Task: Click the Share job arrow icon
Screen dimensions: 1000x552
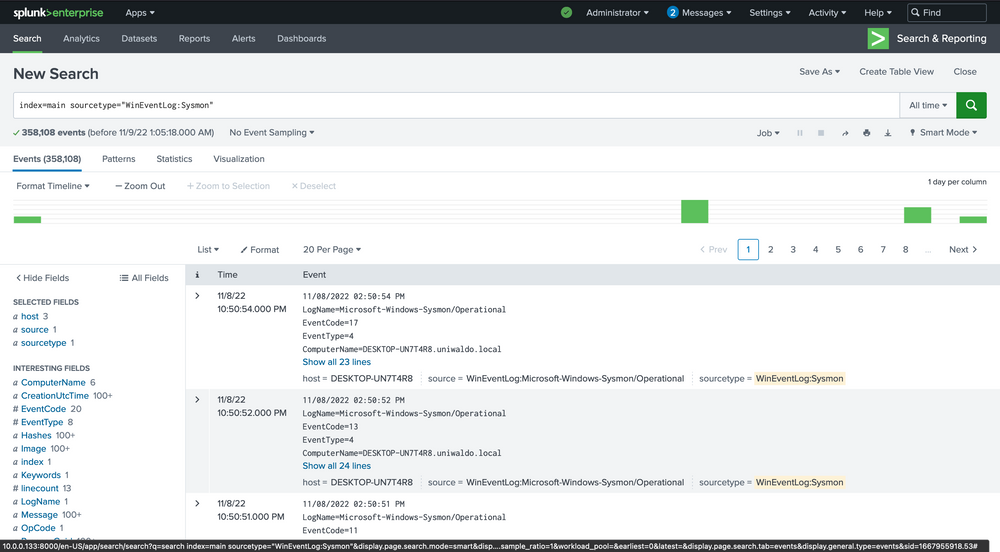Action: 844,133
